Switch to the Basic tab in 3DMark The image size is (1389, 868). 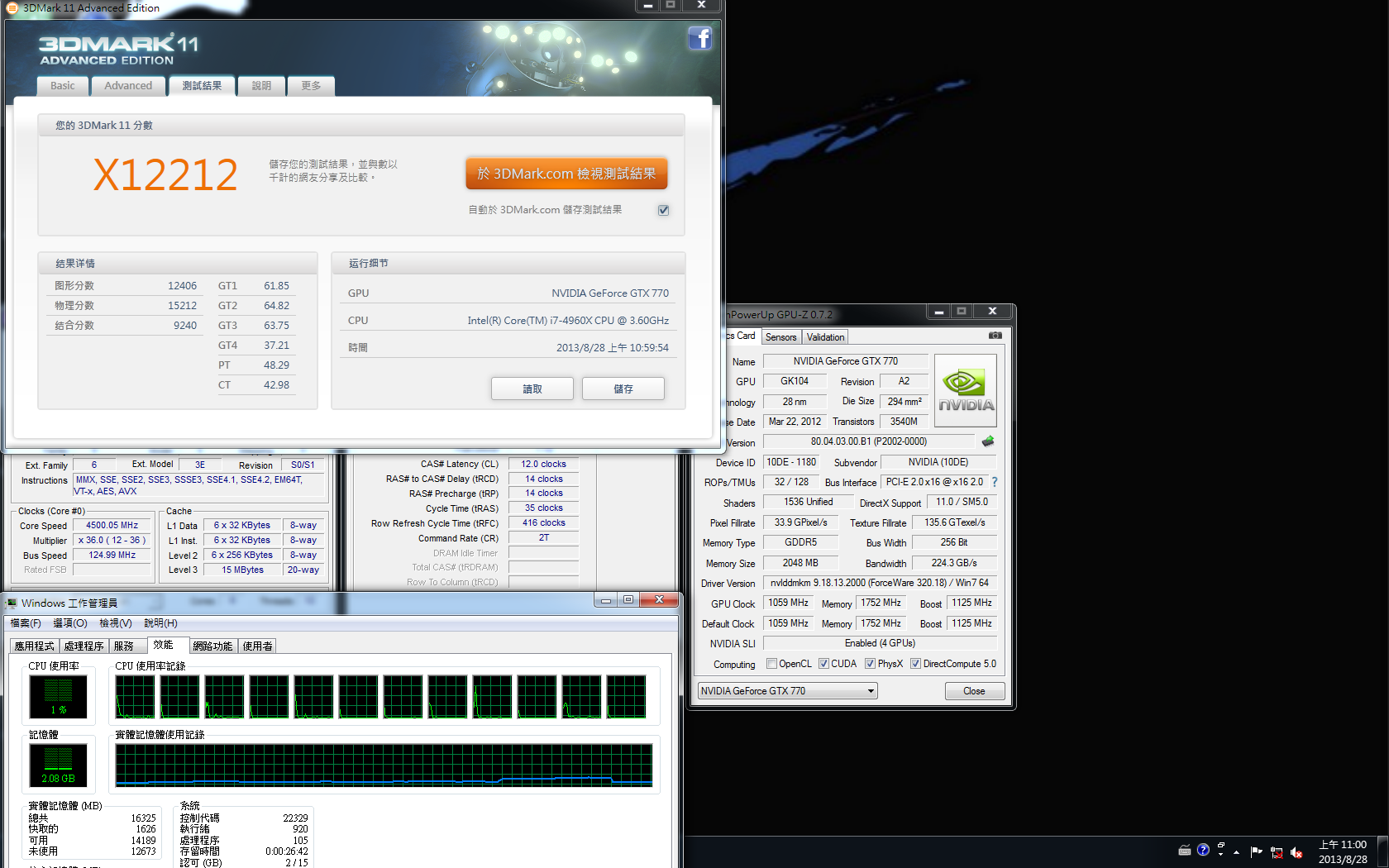point(62,86)
